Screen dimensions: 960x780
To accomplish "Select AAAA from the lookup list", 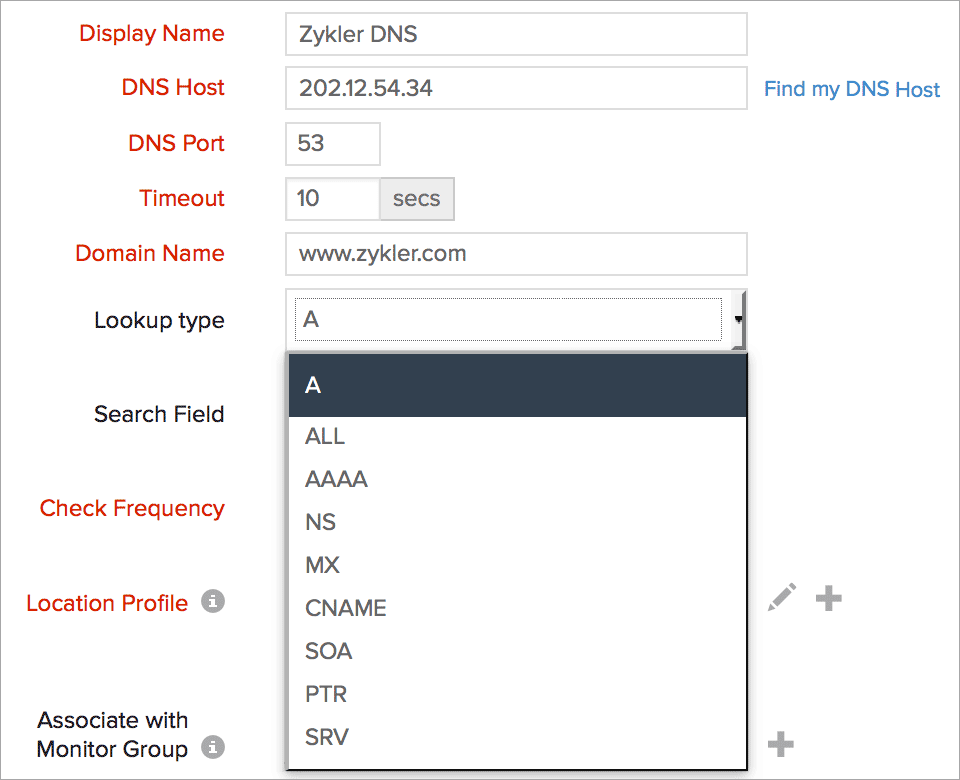I will click(x=336, y=479).
